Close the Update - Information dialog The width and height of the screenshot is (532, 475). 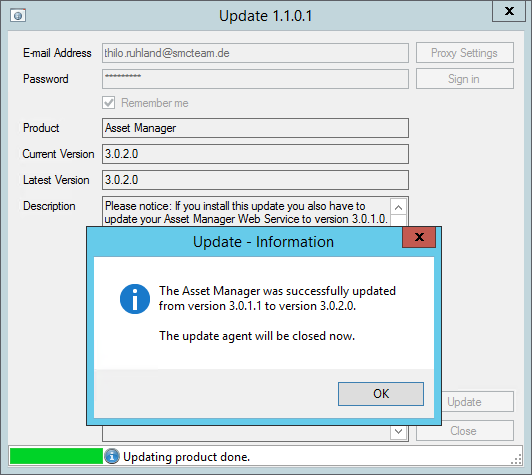pos(419,237)
